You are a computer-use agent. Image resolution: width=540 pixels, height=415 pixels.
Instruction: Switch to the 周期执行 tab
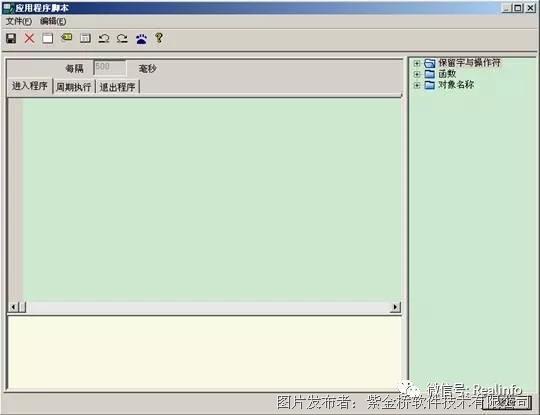click(x=73, y=87)
